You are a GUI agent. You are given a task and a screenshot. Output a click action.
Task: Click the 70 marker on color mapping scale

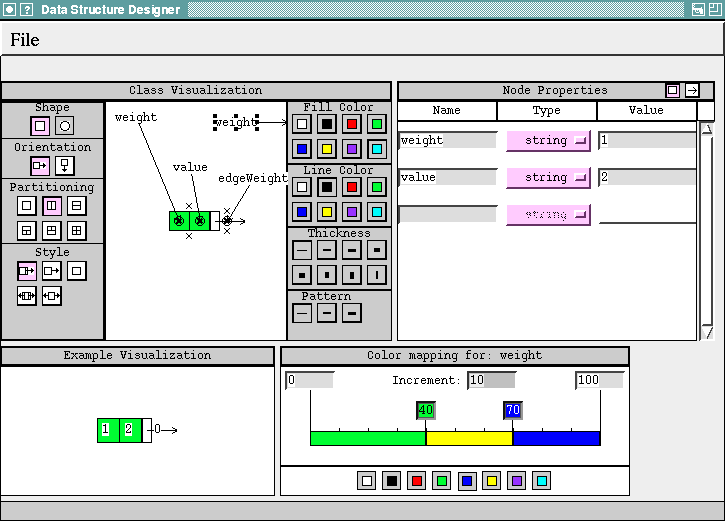tap(513, 410)
